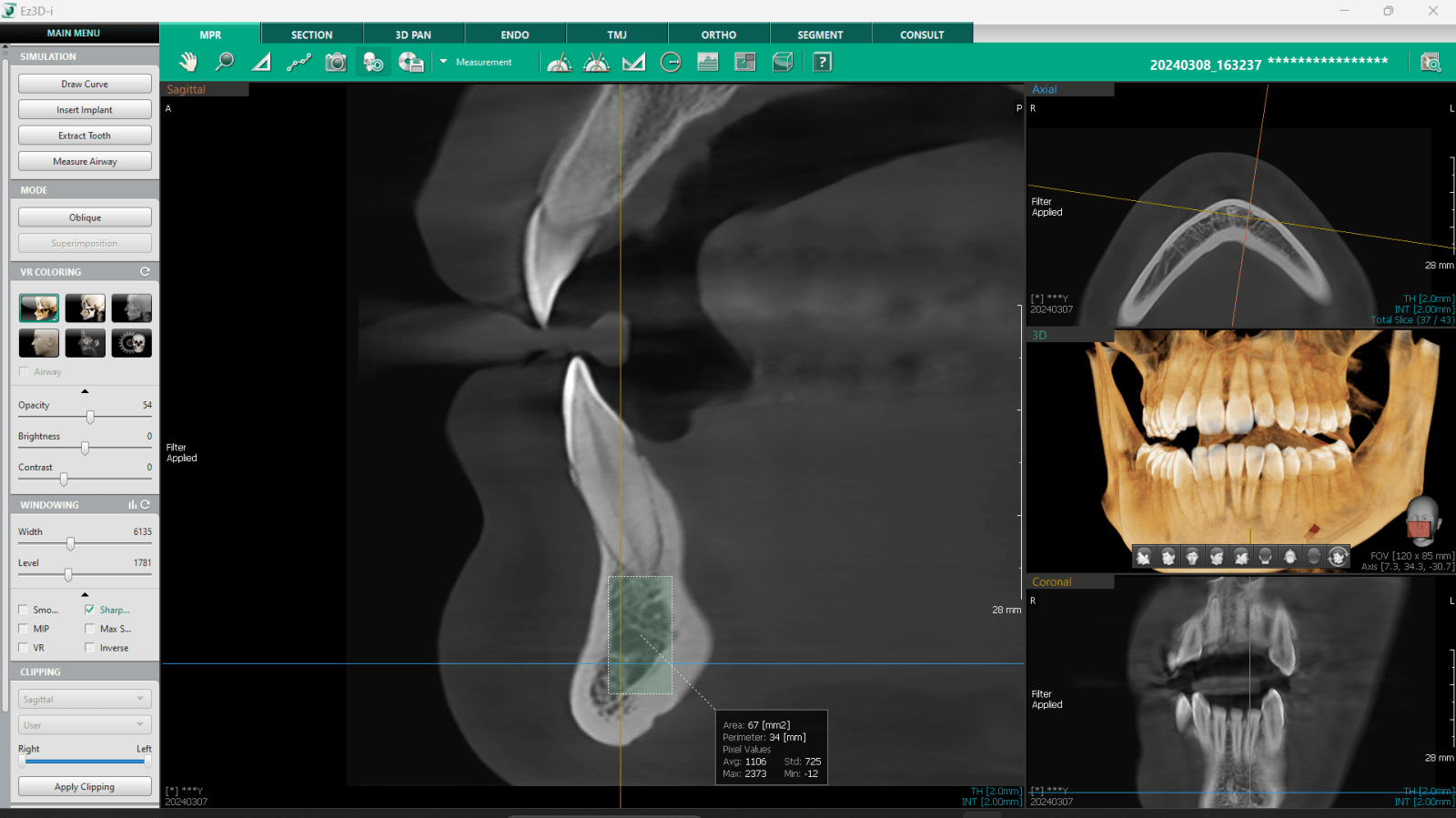The width and height of the screenshot is (1456, 818).
Task: Click the polyline curve tool icon
Action: point(298,62)
